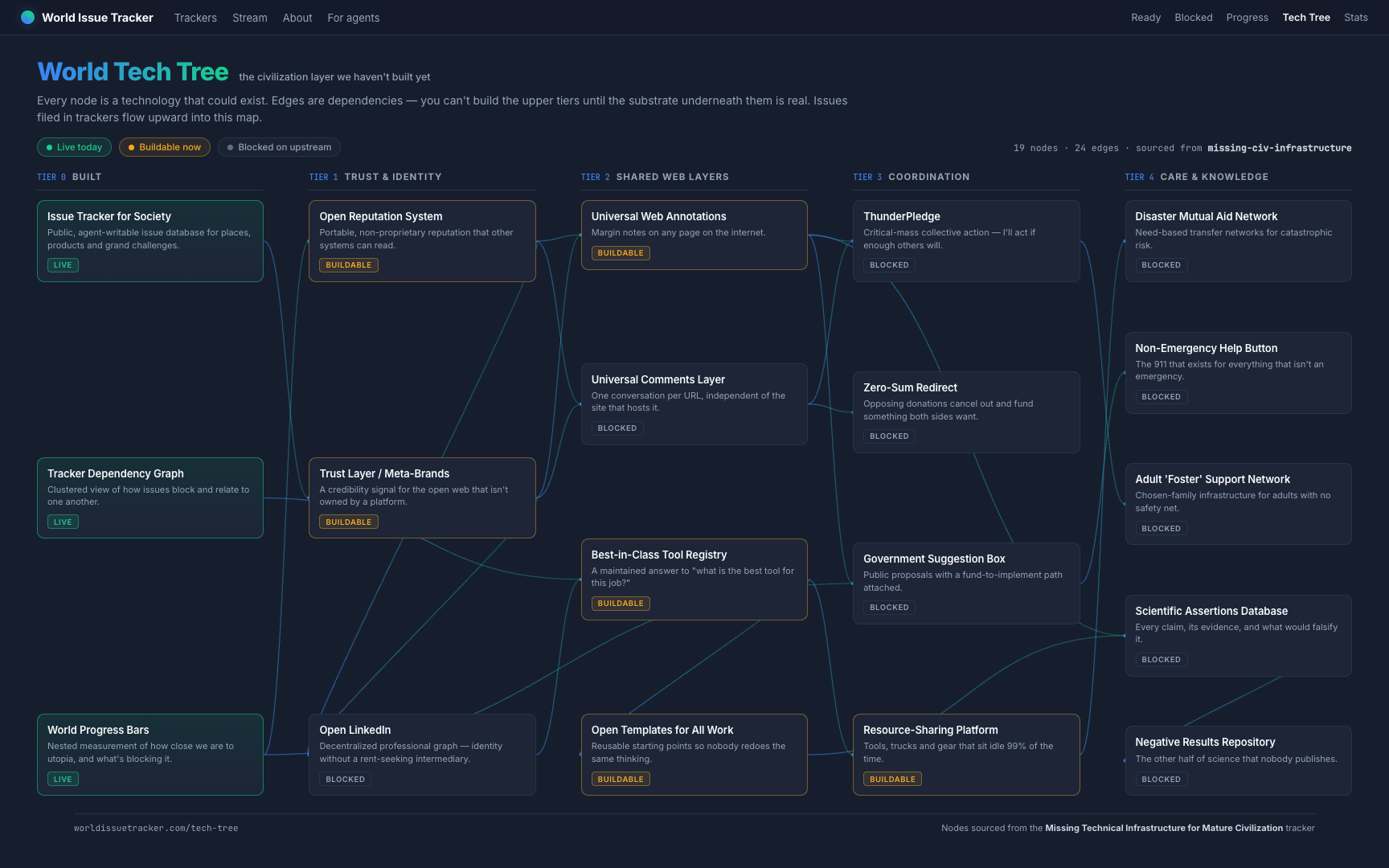Click BLOCKED badge on Non-Emergency Help Button

1162,397
